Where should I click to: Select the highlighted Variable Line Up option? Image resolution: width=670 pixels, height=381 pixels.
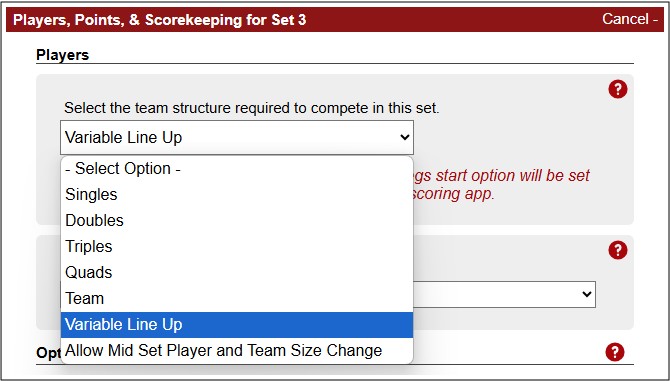coord(237,325)
